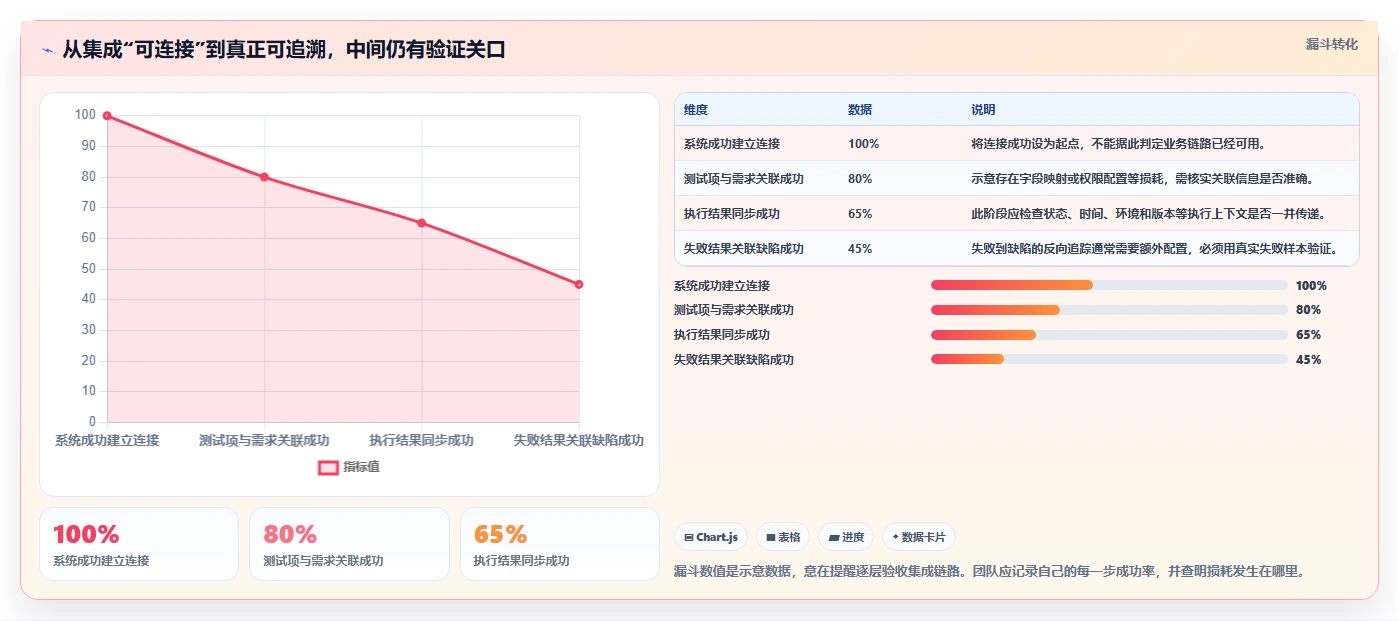Click the heading 从集成“可连接”到真正可追溯

(284, 50)
